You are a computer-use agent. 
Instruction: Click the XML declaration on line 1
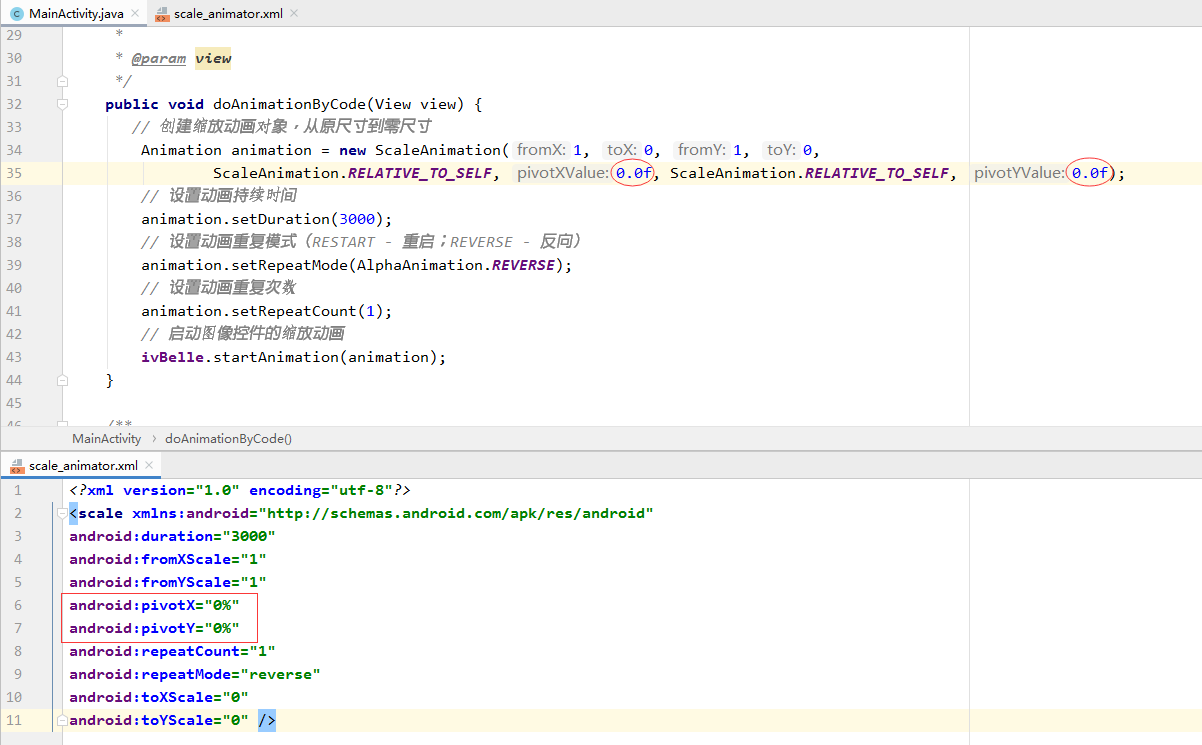tap(240, 490)
